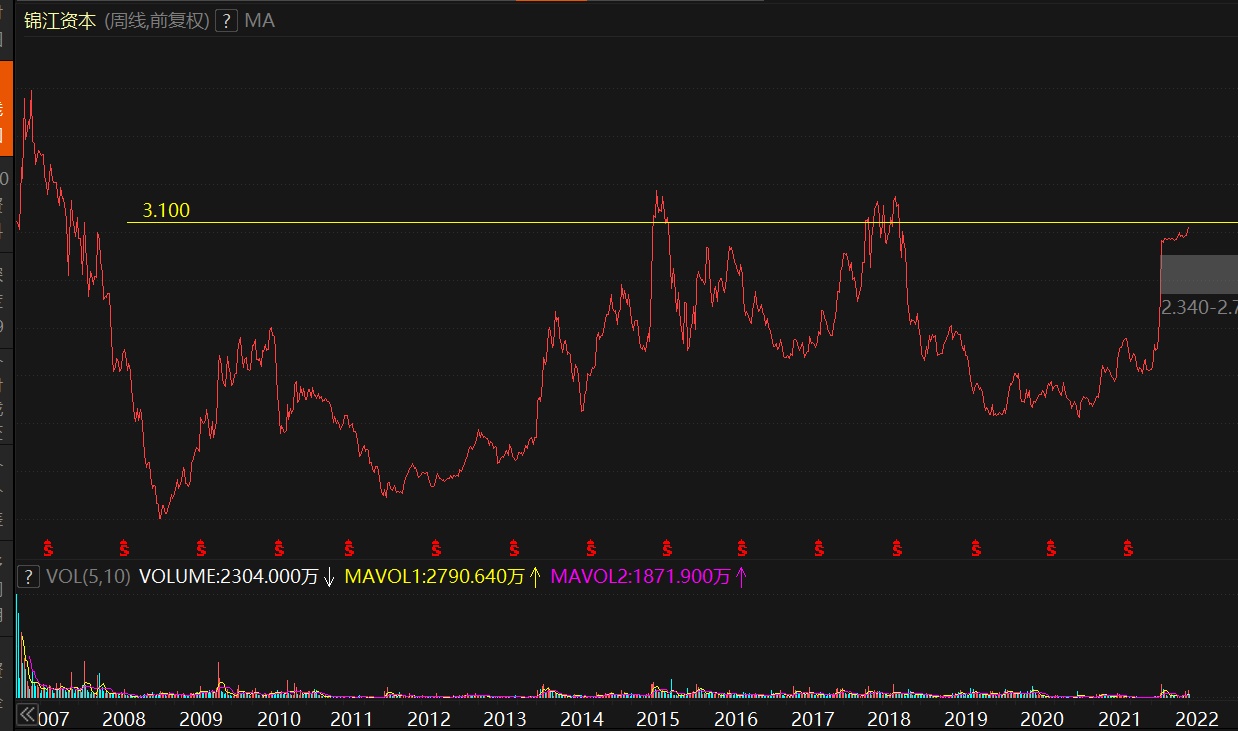Click the 2020 year label on time axis

point(1041,718)
